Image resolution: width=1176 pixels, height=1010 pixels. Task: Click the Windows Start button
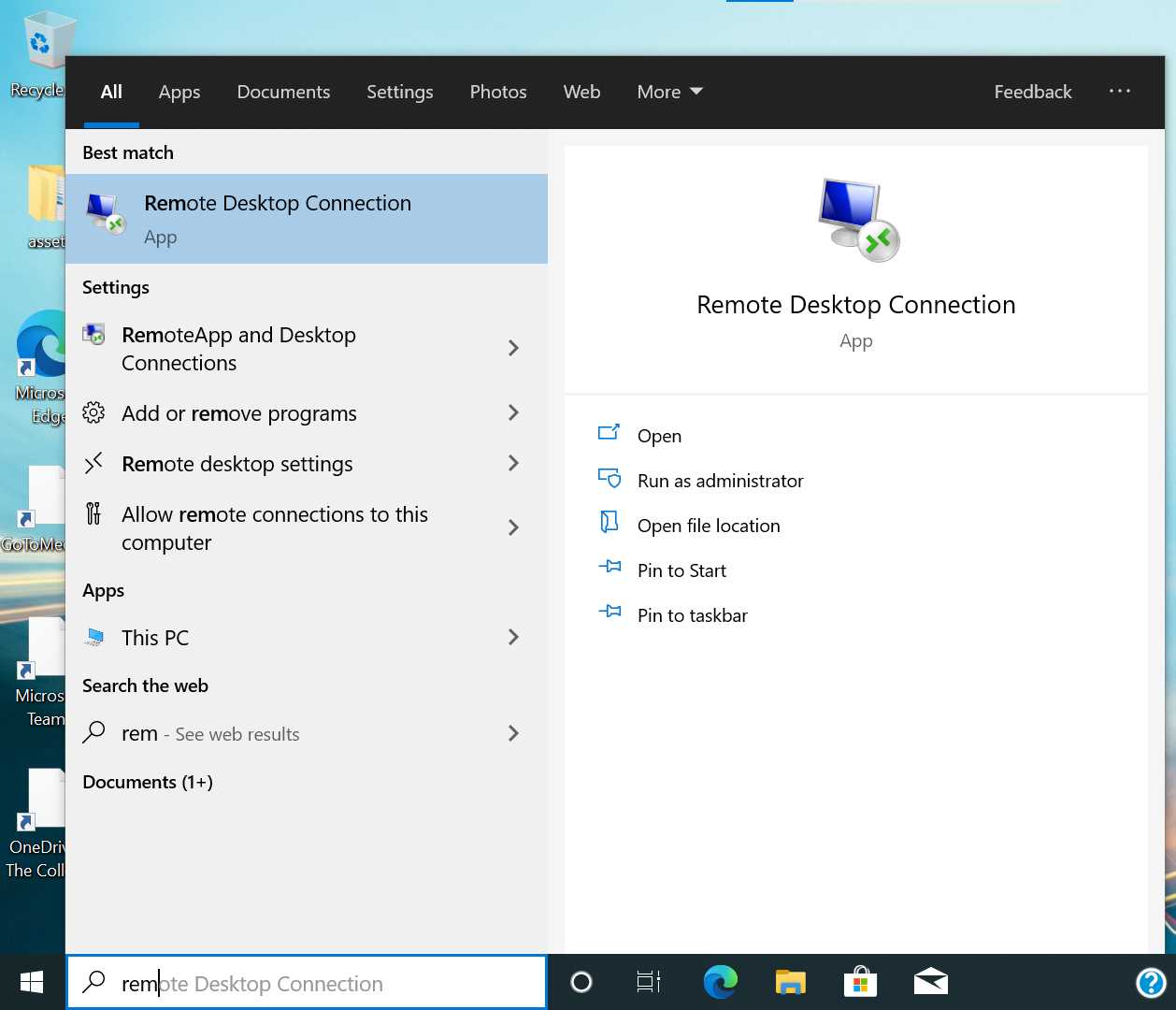click(32, 982)
